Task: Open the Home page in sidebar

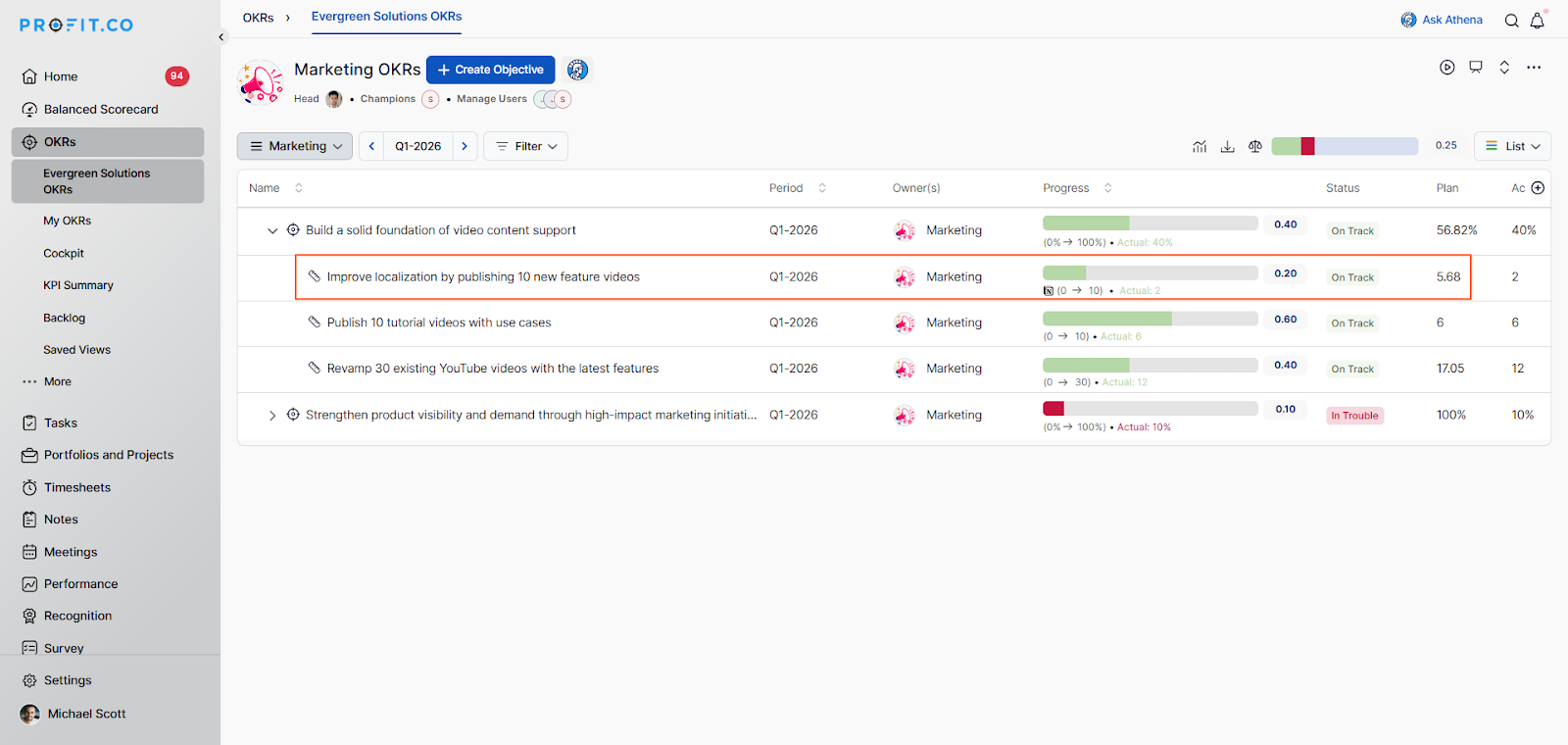Action: click(60, 76)
